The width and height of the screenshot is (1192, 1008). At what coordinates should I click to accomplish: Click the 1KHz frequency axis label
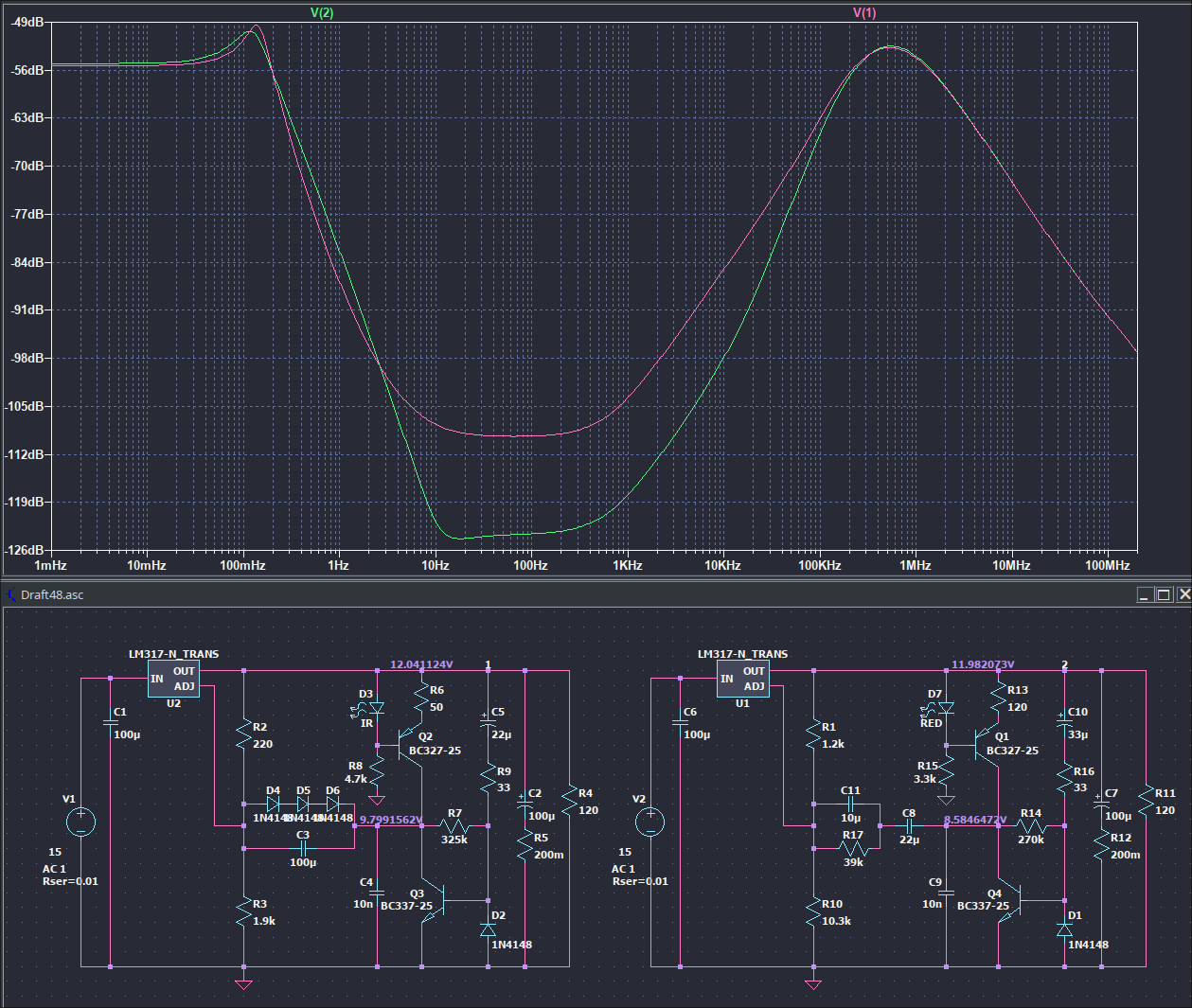coord(627,565)
